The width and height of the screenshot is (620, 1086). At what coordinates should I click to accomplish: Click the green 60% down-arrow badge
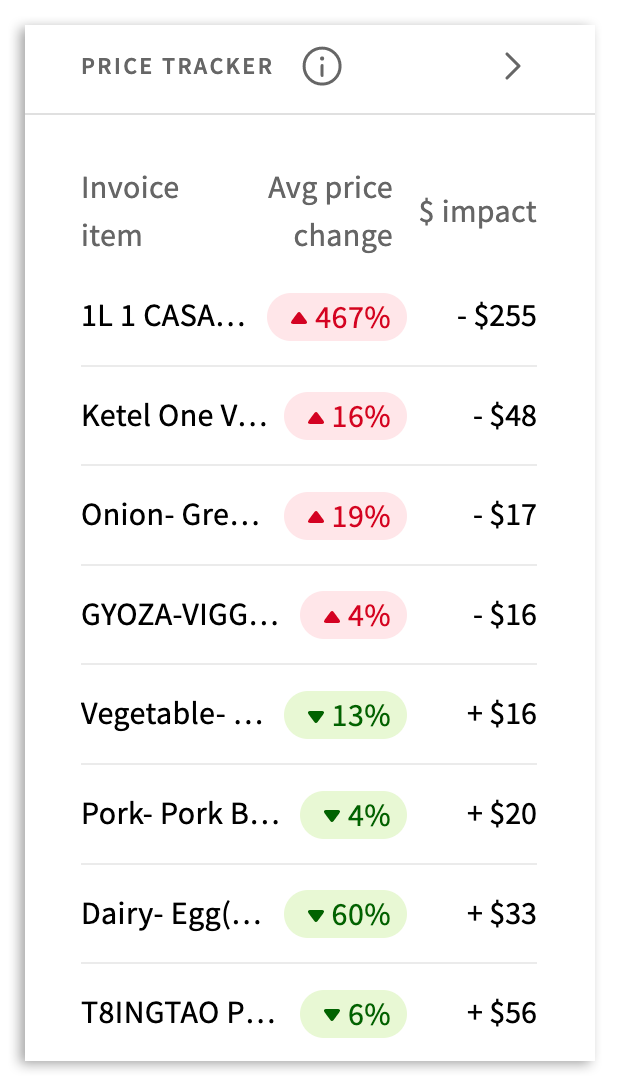coord(346,914)
